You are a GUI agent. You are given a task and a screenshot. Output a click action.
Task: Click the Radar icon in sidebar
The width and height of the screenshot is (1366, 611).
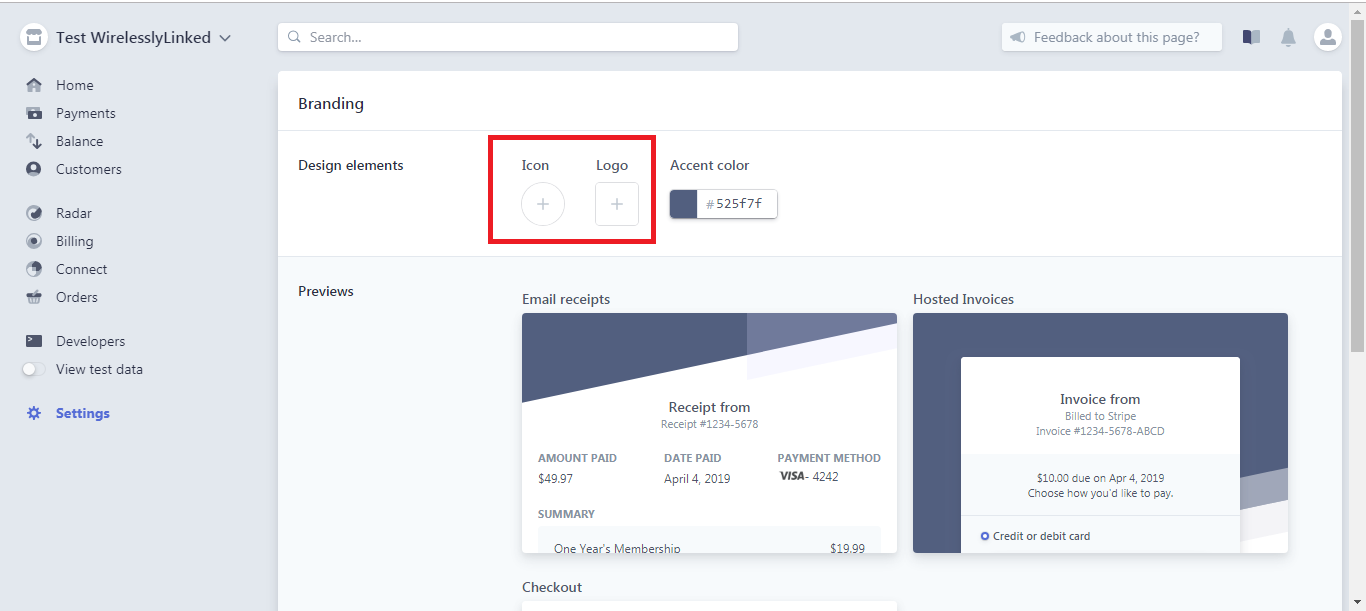point(34,213)
